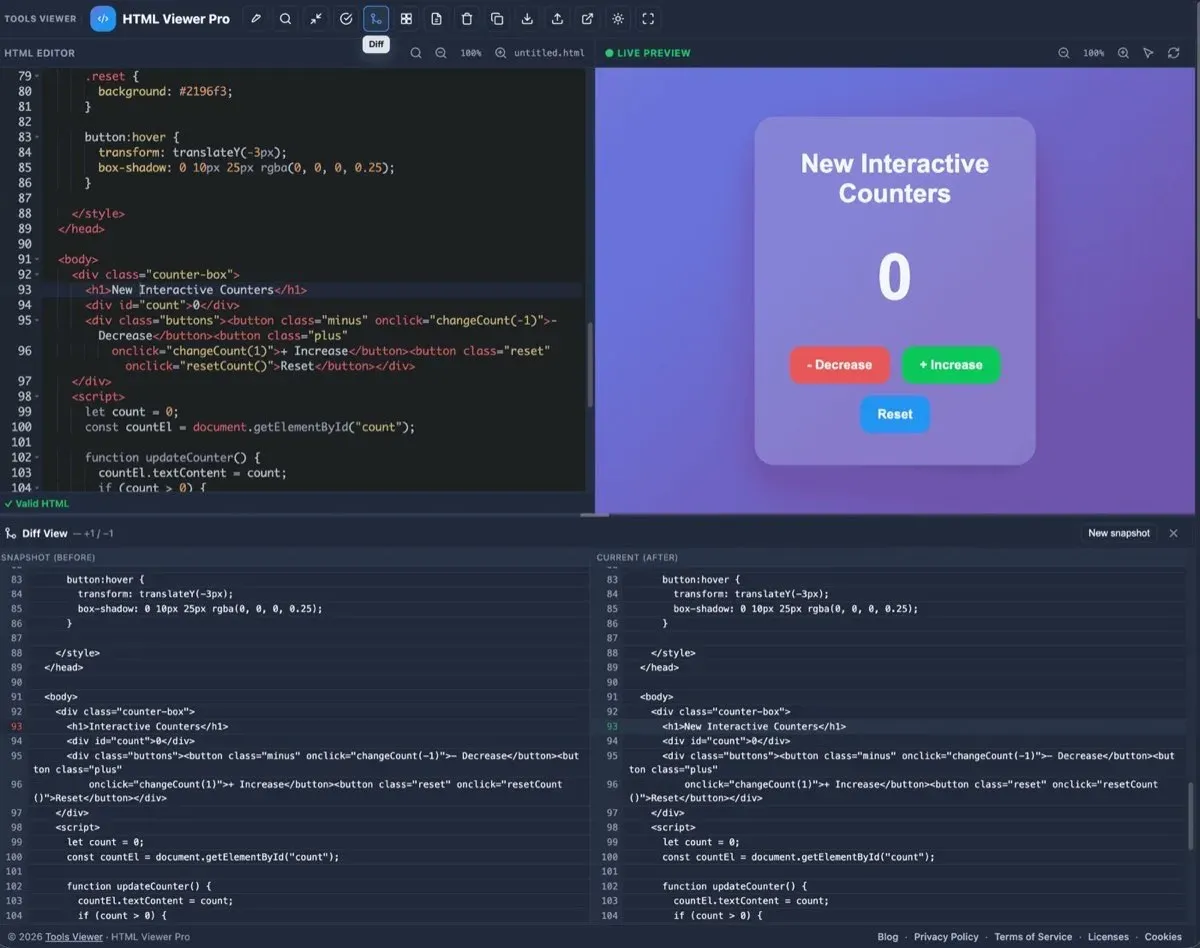Image resolution: width=1200 pixels, height=948 pixels.
Task: Click the </style> tag on editor line 88
Action: tap(98, 213)
